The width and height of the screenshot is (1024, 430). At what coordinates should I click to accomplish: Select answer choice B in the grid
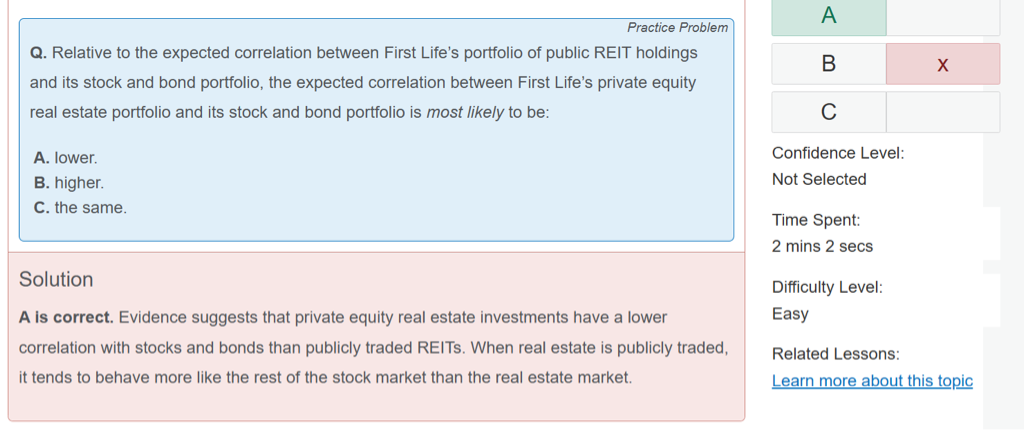(828, 64)
